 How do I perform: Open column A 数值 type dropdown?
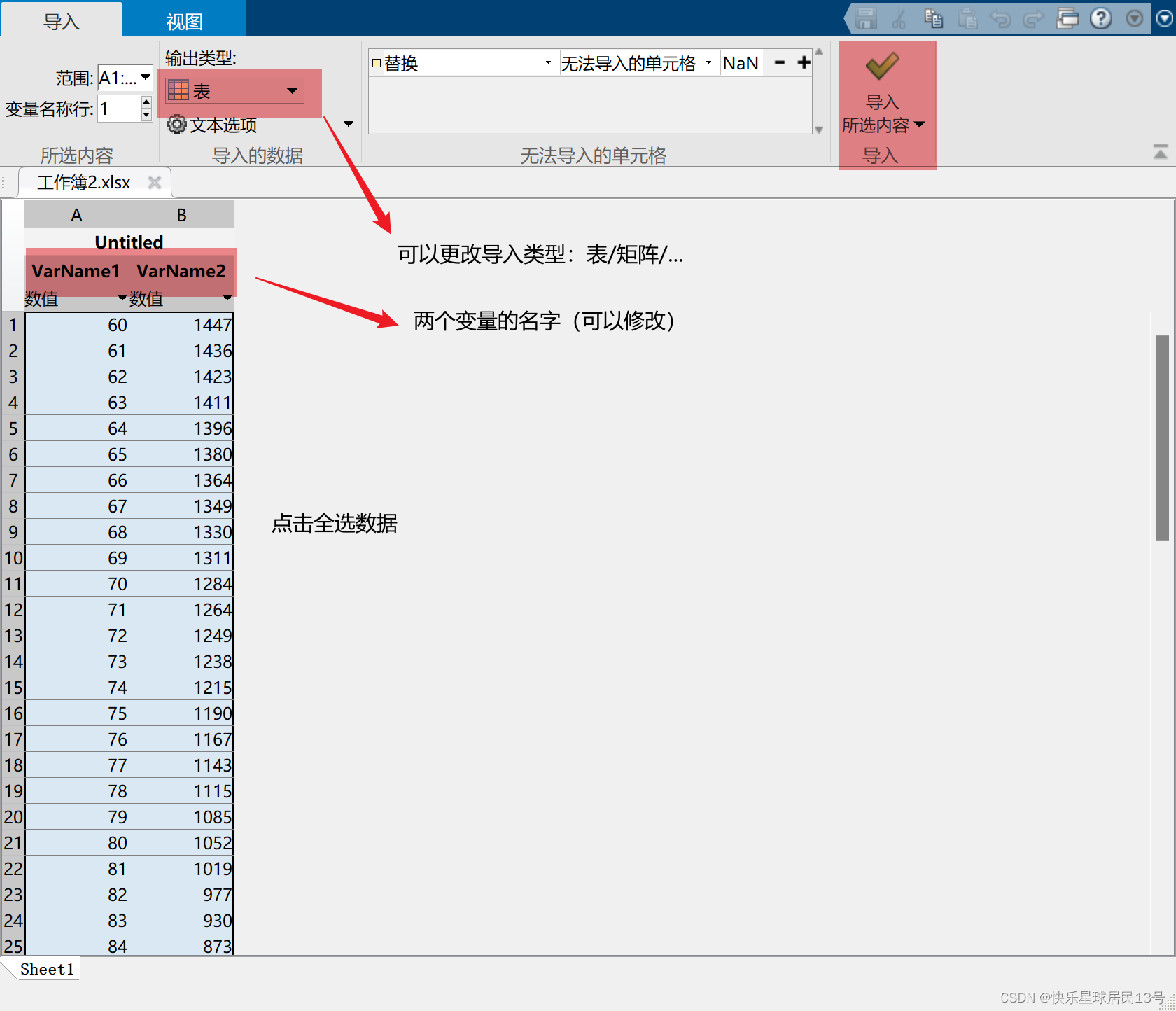tap(122, 298)
